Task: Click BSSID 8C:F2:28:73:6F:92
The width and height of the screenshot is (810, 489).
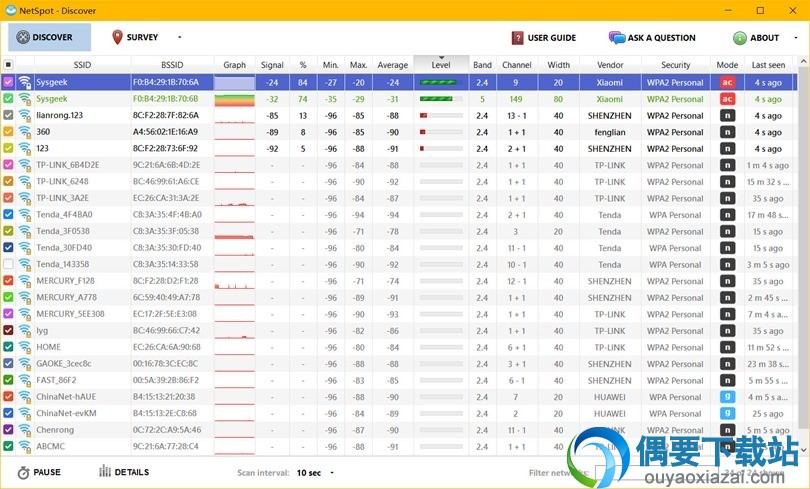Action: click(165, 148)
